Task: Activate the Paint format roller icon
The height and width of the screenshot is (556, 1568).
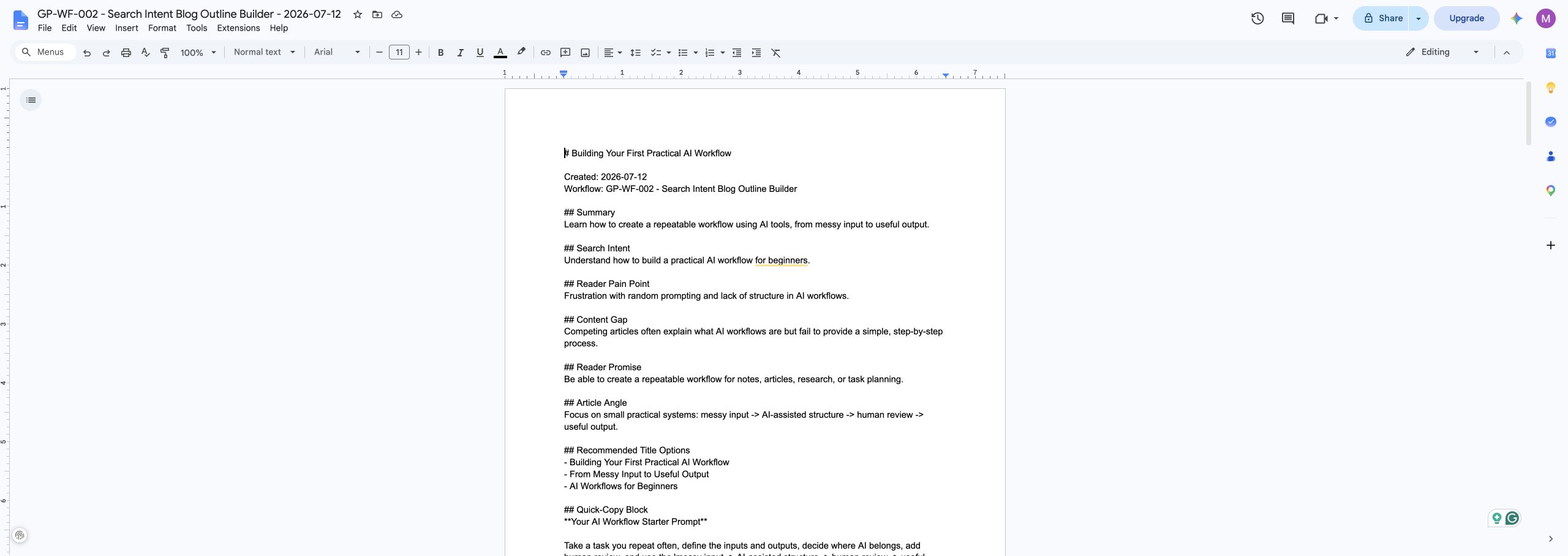Action: pos(165,53)
